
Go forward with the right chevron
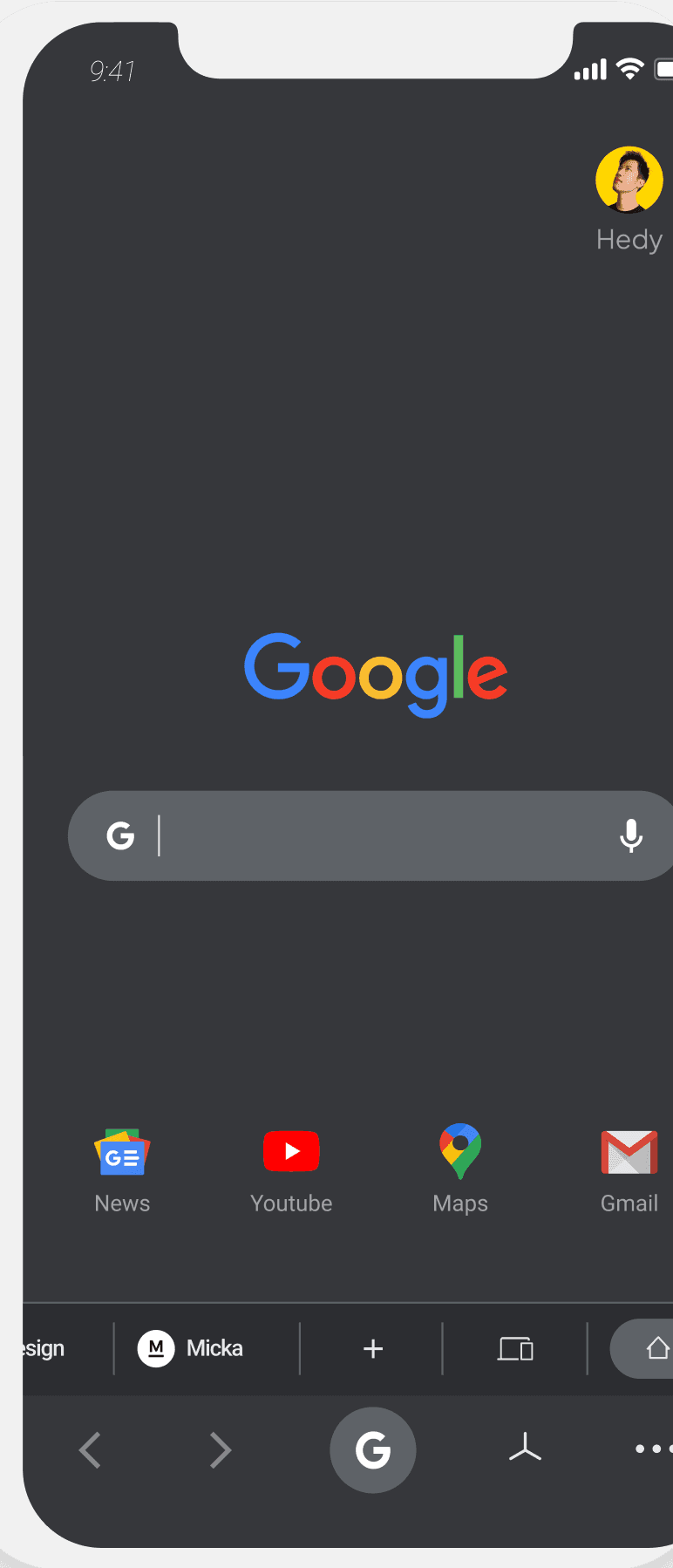221,1450
